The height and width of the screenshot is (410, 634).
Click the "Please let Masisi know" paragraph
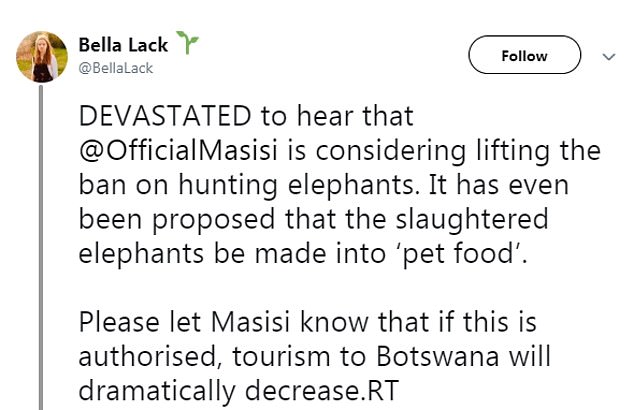pyautogui.click(x=315, y=357)
